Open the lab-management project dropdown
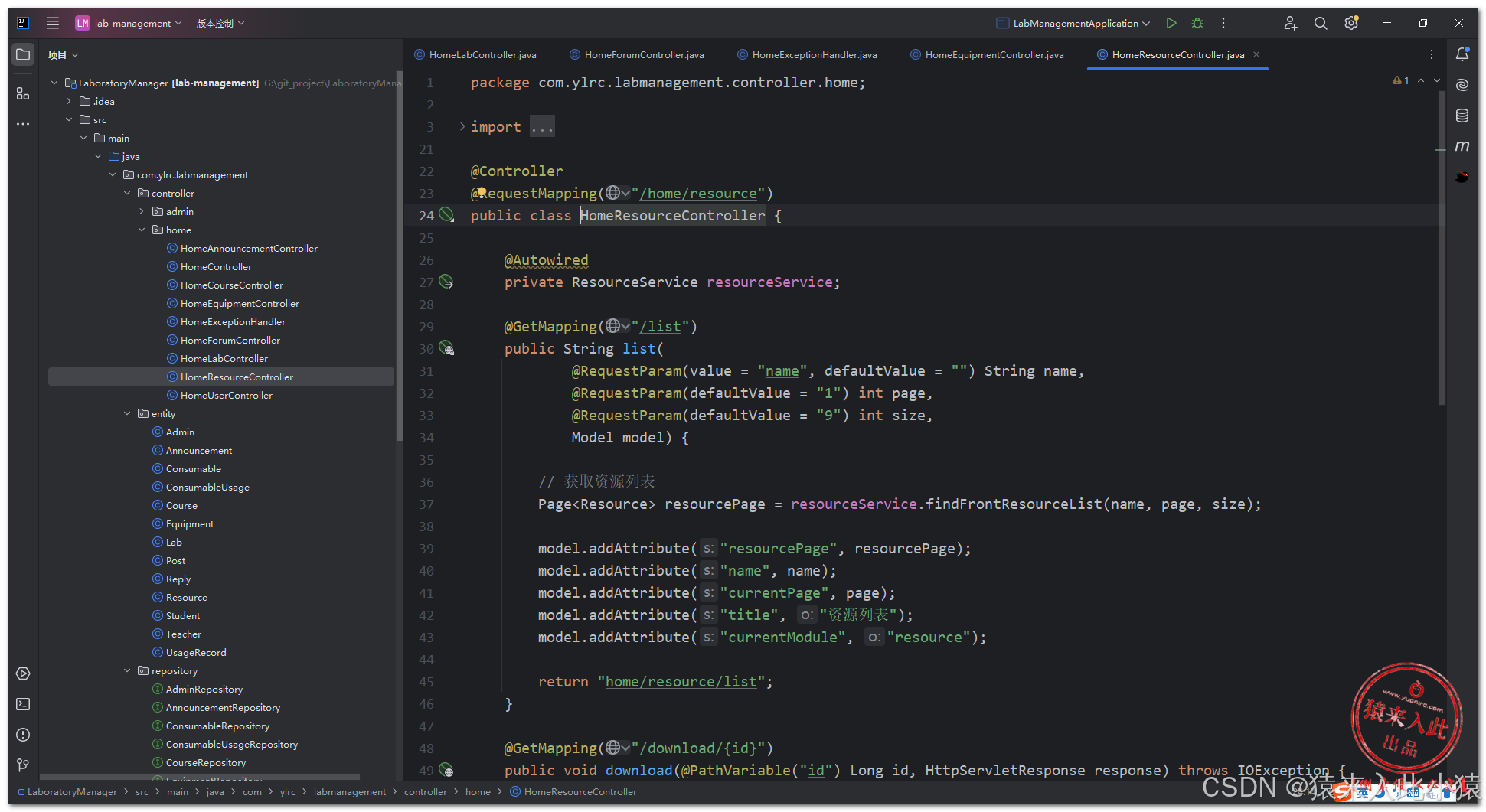The height and width of the screenshot is (812, 1486). click(x=129, y=23)
